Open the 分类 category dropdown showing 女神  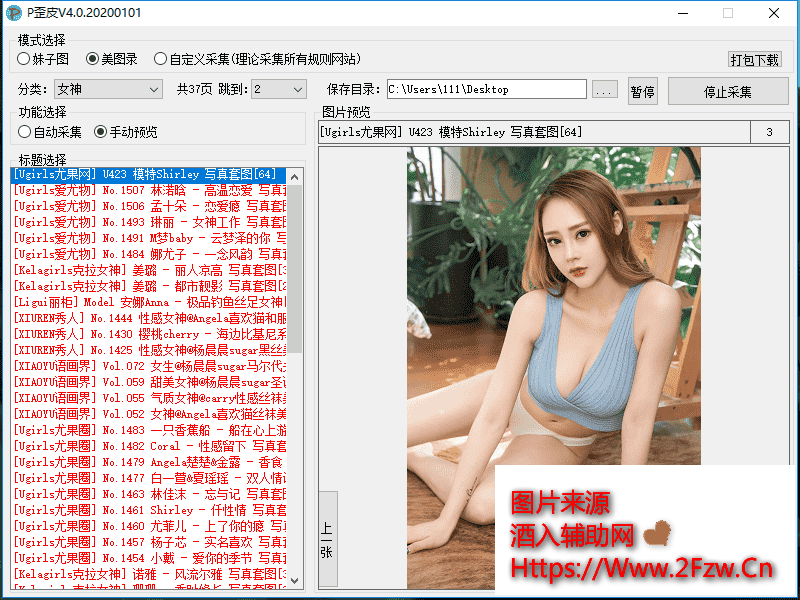[109, 89]
